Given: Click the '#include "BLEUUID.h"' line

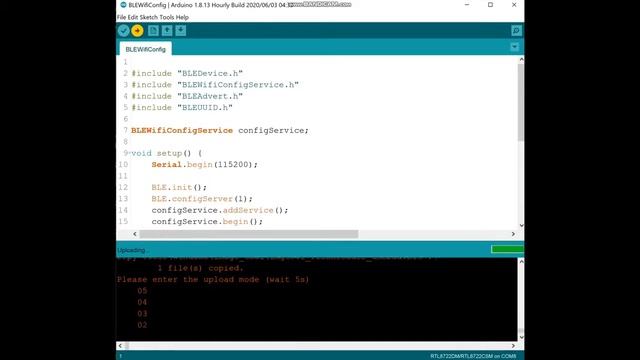Looking at the screenshot, I should click(182, 108).
